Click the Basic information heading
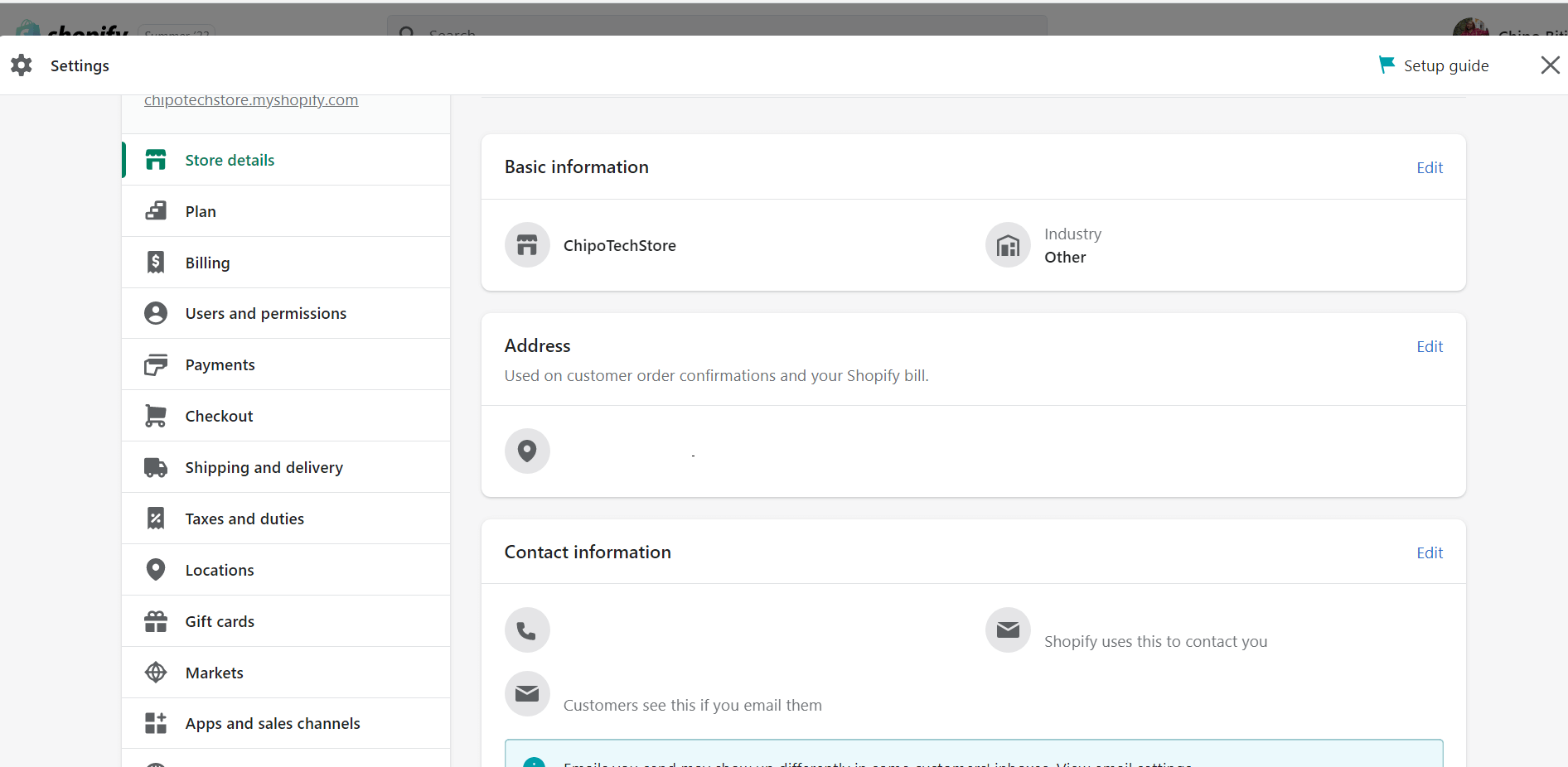This screenshot has width=1568, height=767. point(577,166)
